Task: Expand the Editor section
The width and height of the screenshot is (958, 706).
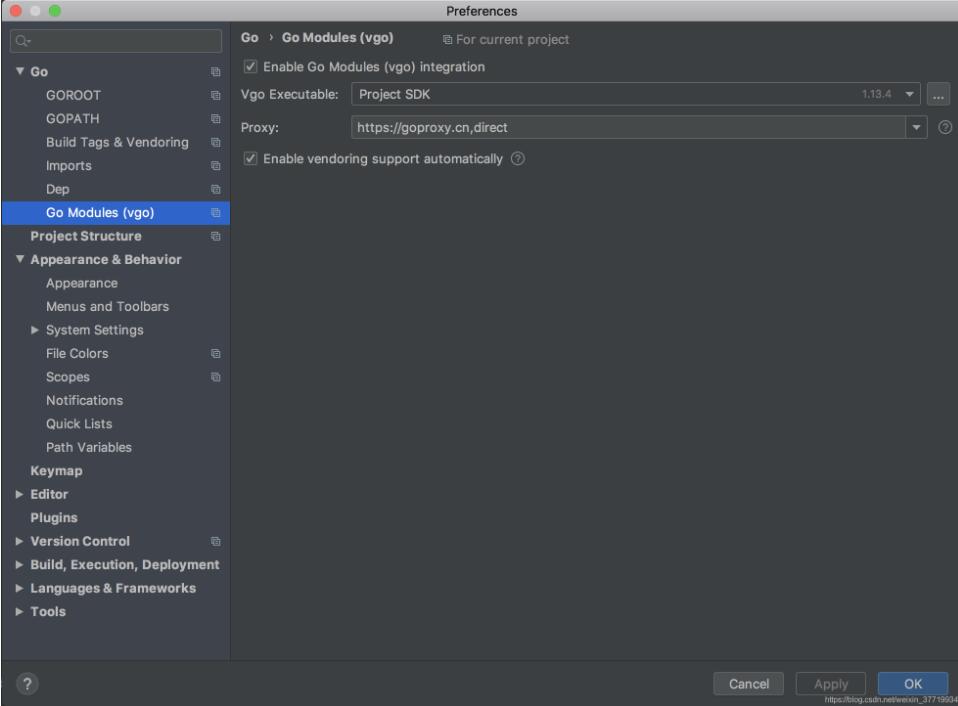Action: [20, 494]
